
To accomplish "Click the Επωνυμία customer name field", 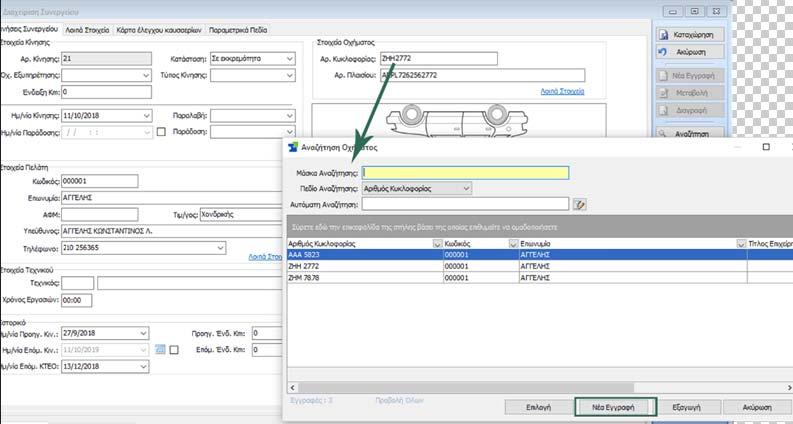I will coord(172,198).
